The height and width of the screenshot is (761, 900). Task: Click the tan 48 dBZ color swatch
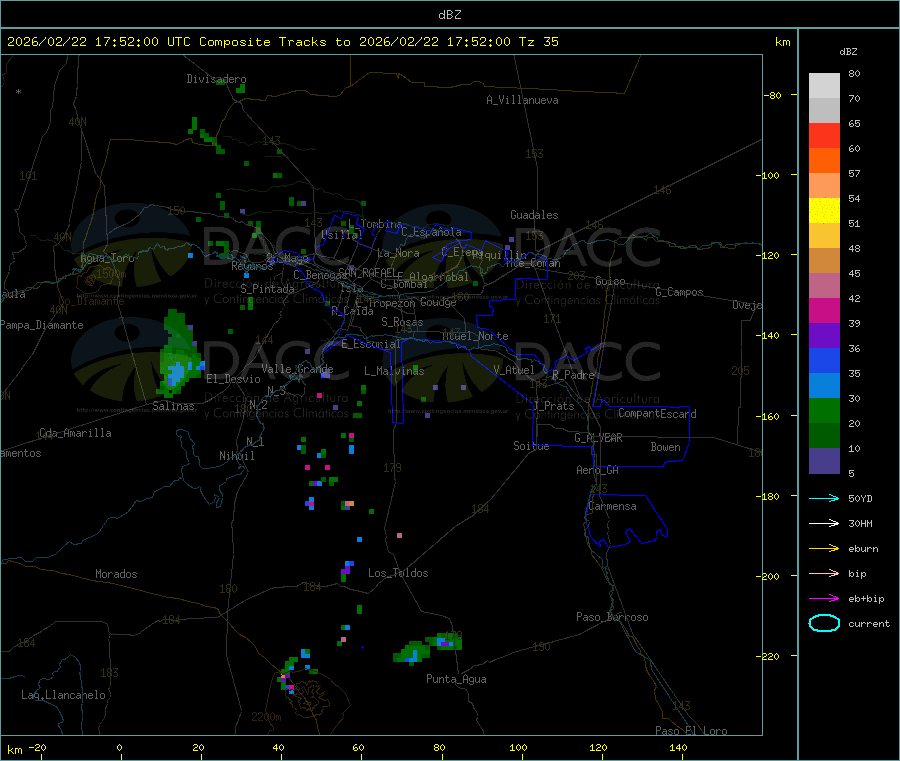click(824, 261)
